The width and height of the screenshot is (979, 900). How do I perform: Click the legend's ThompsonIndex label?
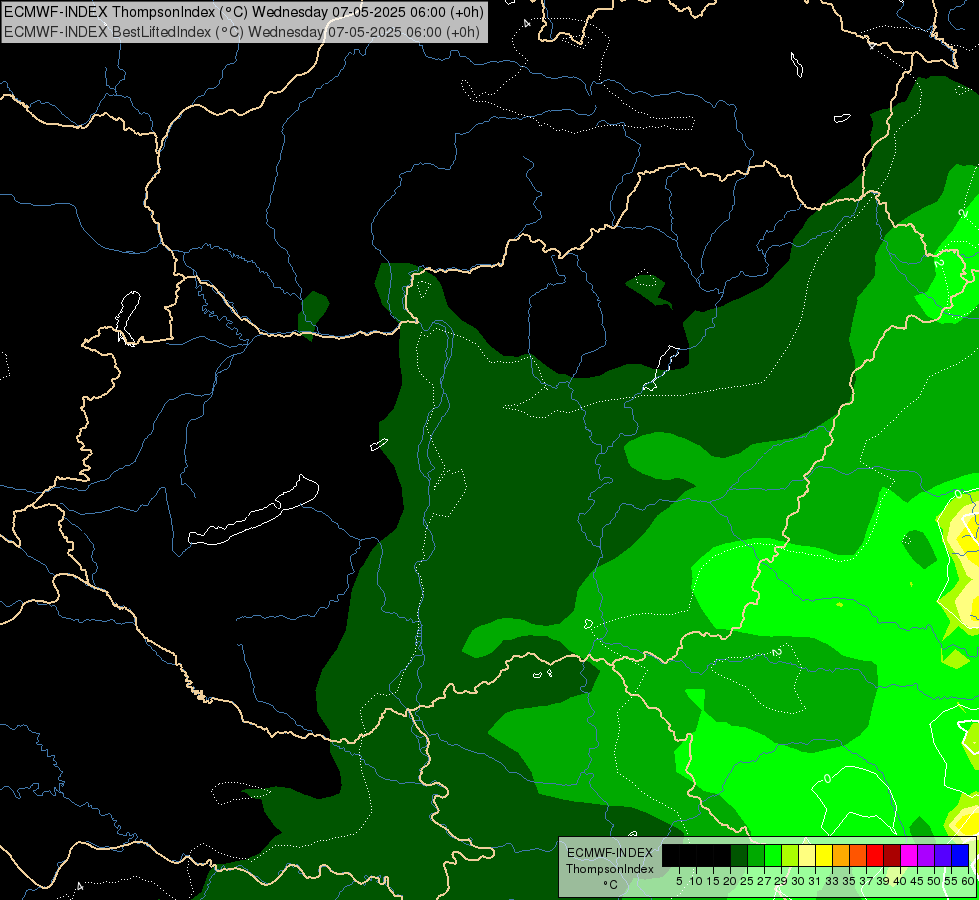(x=610, y=869)
